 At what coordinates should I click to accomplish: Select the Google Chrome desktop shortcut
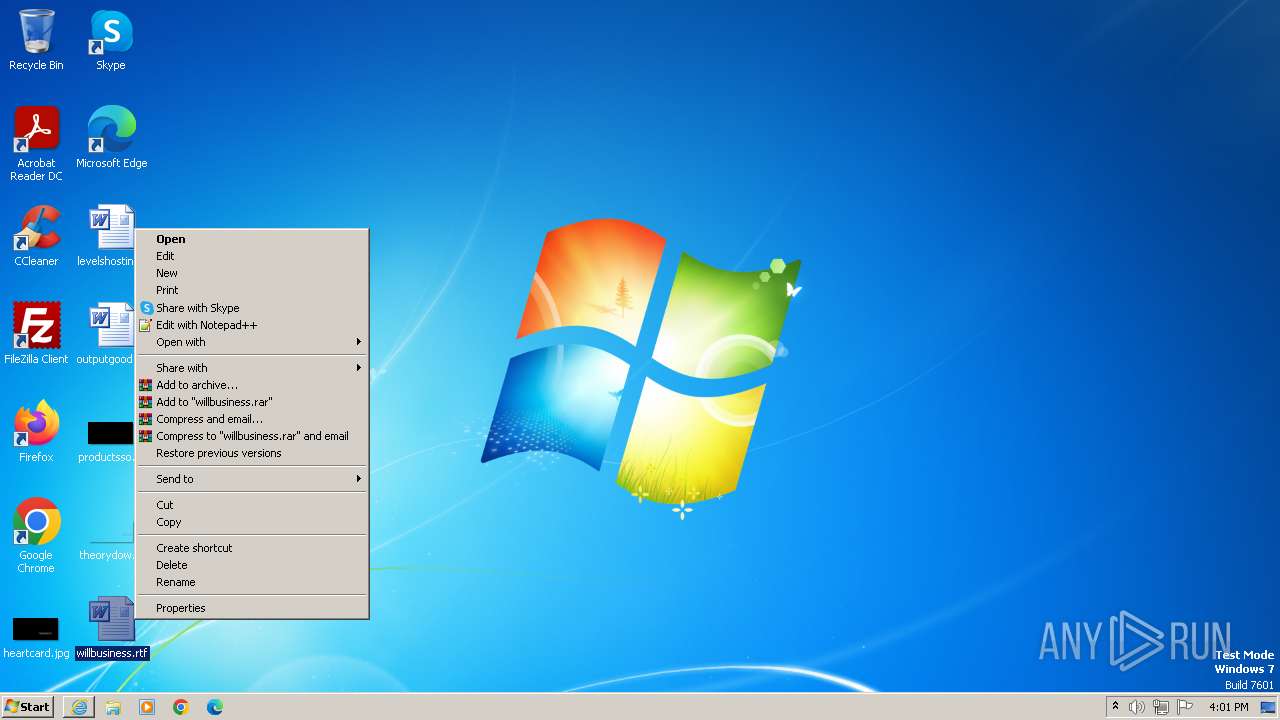36,536
